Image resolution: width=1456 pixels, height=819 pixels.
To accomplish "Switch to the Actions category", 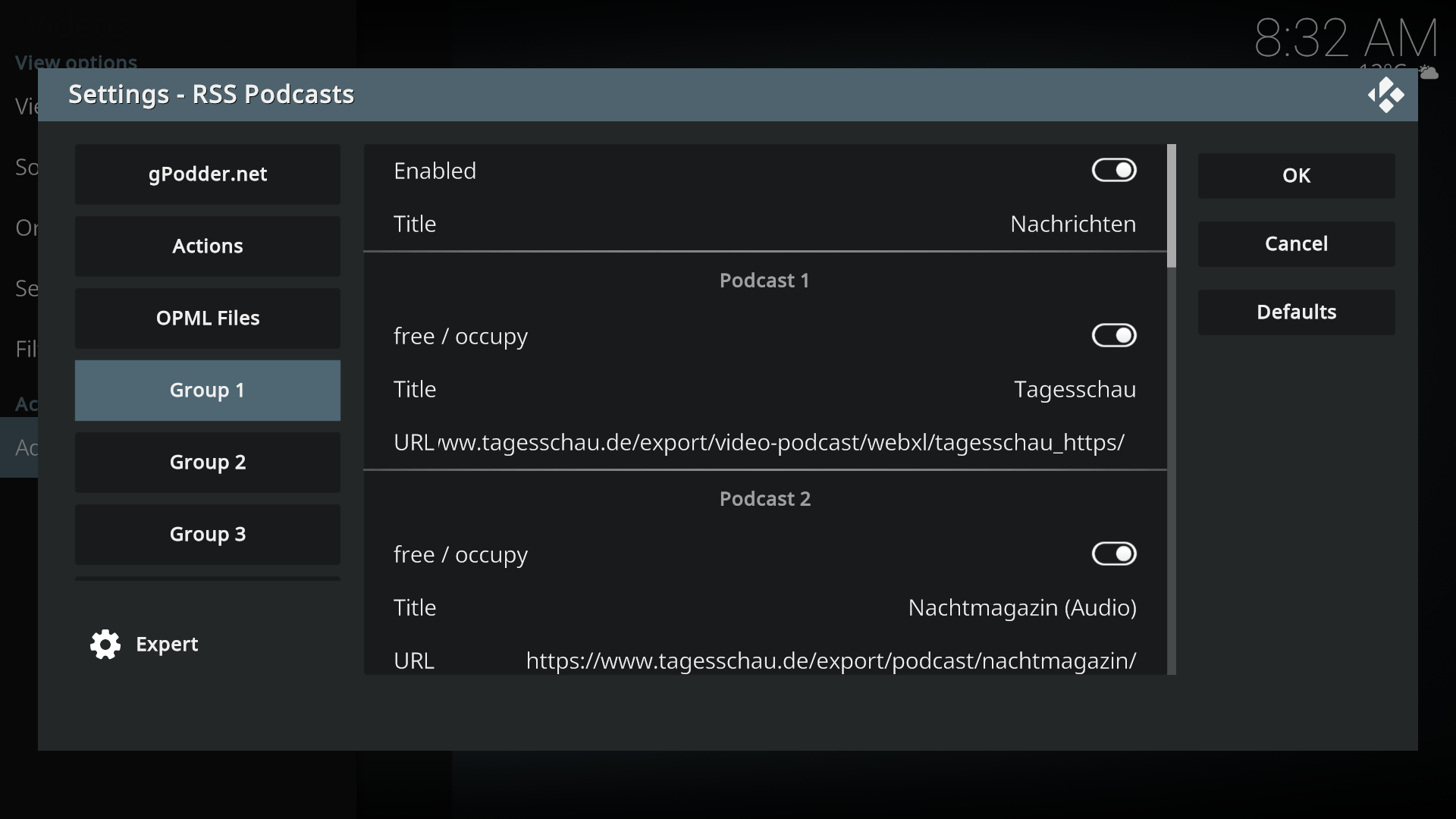I will [x=207, y=246].
